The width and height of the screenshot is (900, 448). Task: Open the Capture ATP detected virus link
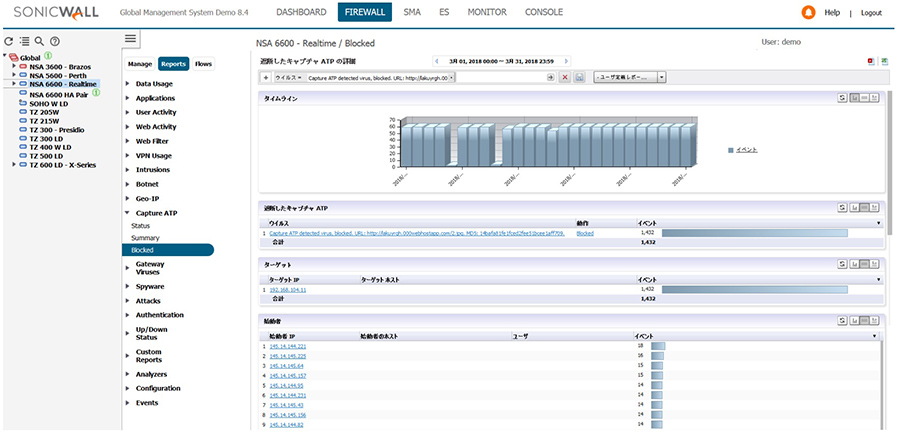click(x=417, y=233)
